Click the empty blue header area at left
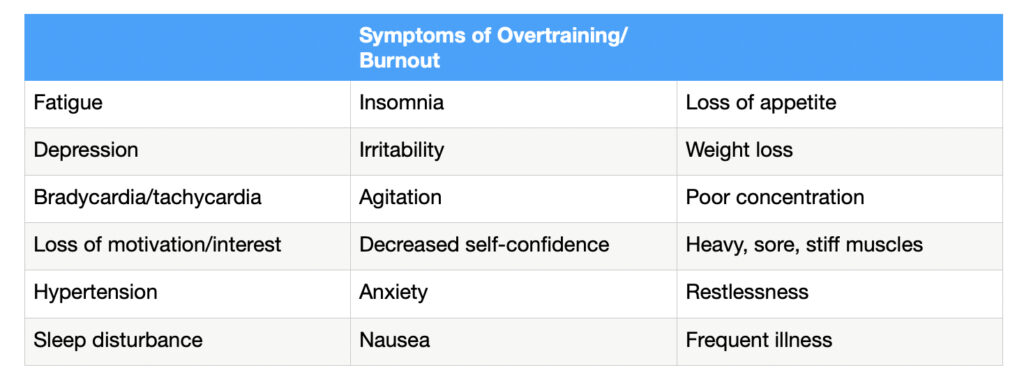 pos(187,48)
